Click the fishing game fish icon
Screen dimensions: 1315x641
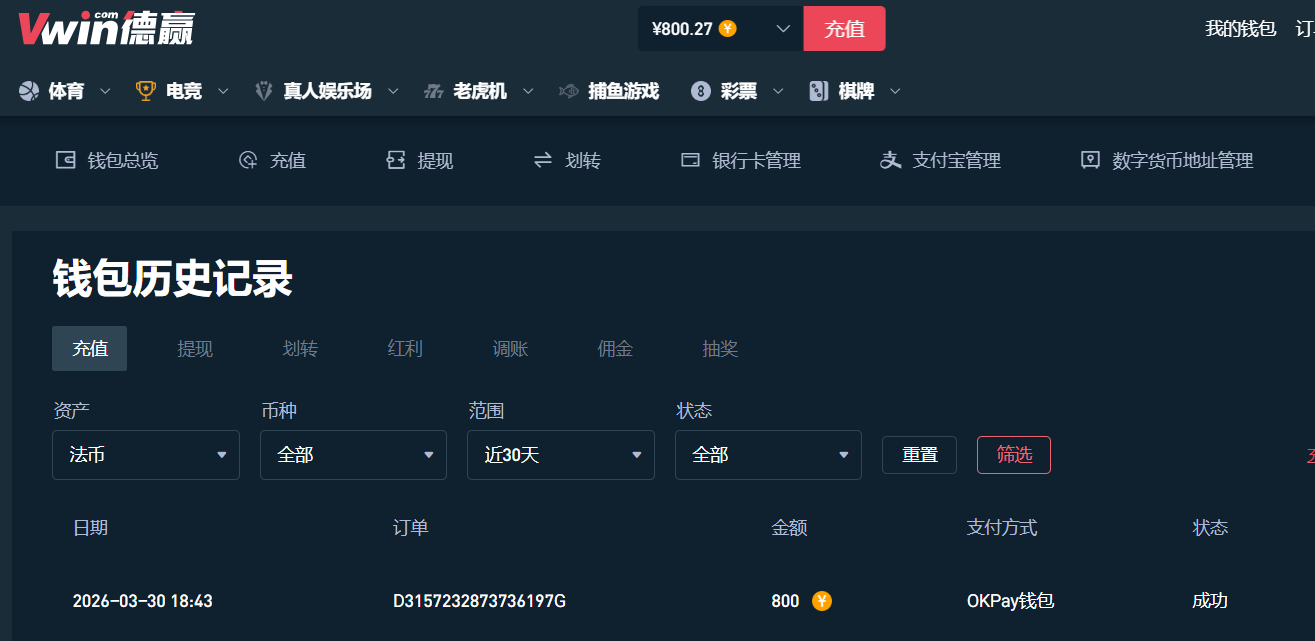coord(568,91)
